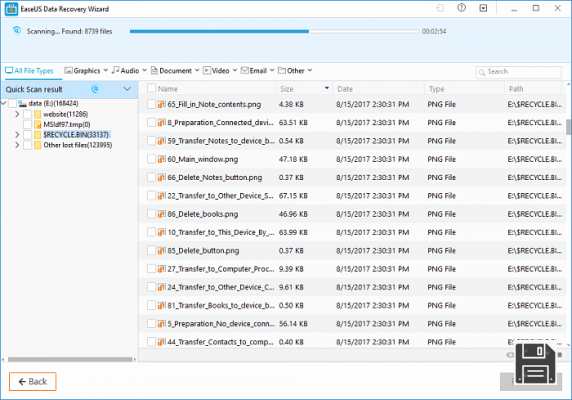Click the Quick Scan result refresh icon
The width and height of the screenshot is (572, 400).
(95, 89)
